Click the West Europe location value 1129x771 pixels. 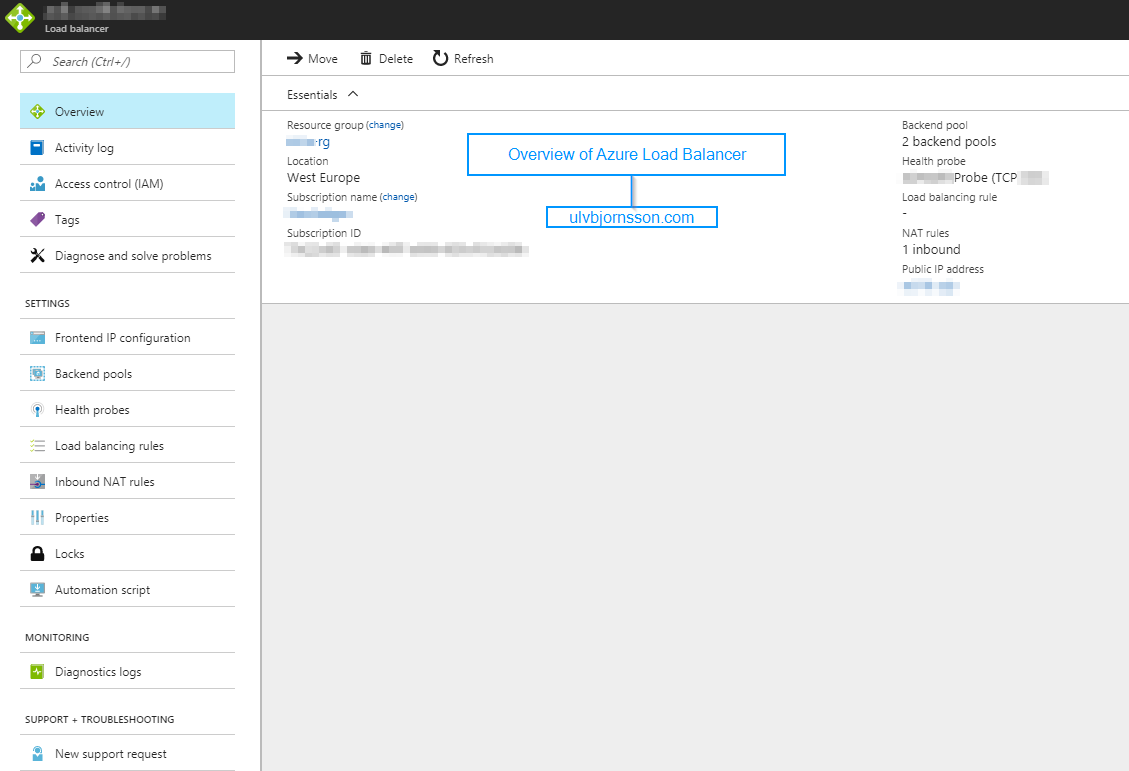click(323, 178)
